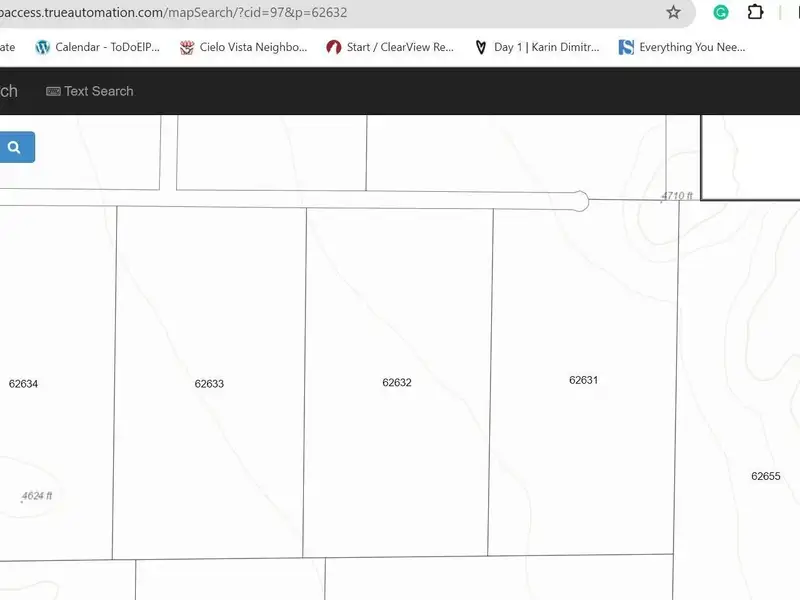Click the partially visible Search menu item
Image resolution: width=800 pixels, height=600 pixels.
coord(8,91)
